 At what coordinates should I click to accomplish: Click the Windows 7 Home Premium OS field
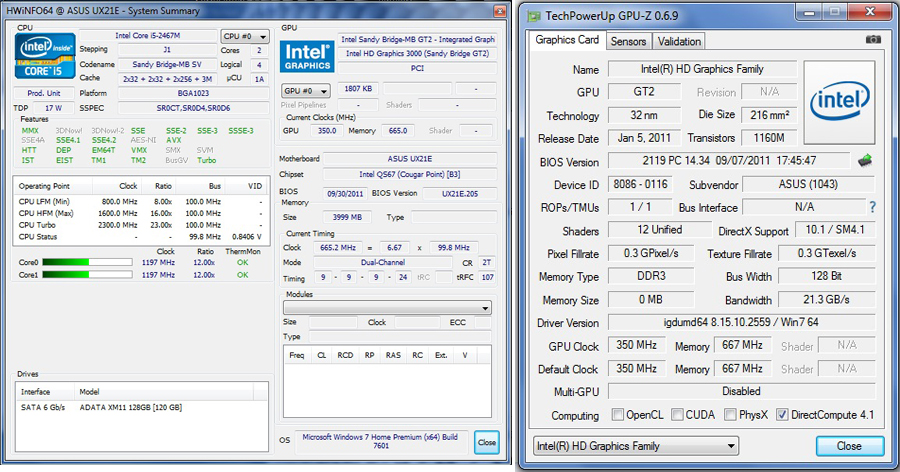coord(381,441)
